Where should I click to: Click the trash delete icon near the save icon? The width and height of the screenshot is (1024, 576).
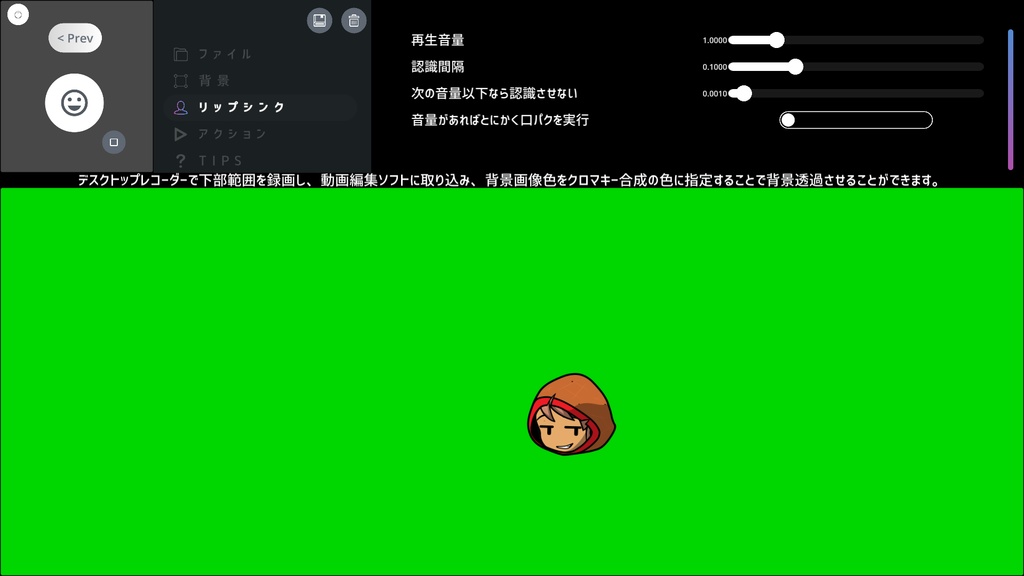pos(354,19)
